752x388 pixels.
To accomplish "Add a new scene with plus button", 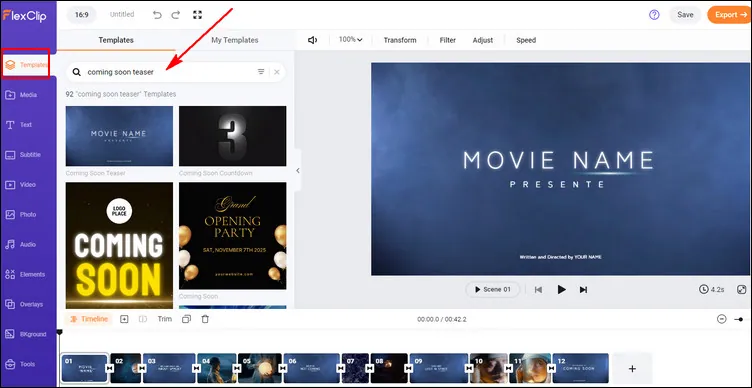I will point(632,368).
